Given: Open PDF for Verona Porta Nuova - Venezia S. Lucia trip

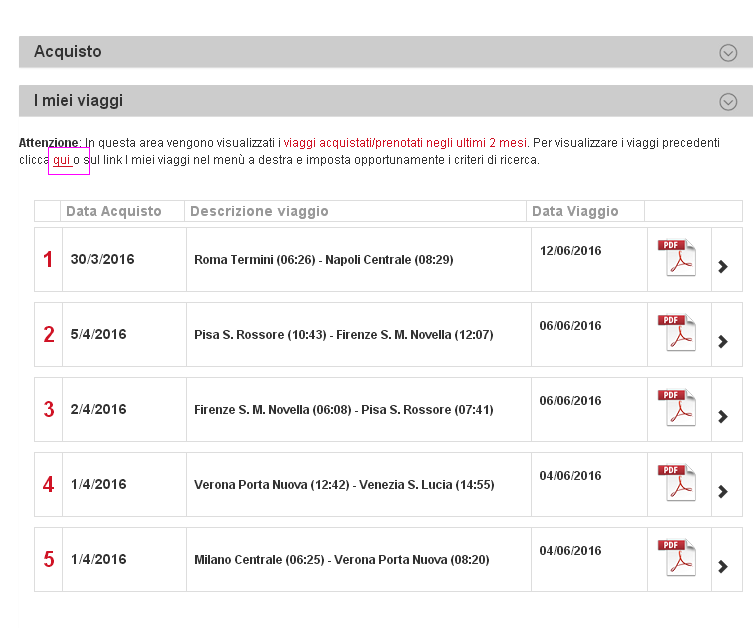Looking at the screenshot, I should pyautogui.click(x=677, y=482).
